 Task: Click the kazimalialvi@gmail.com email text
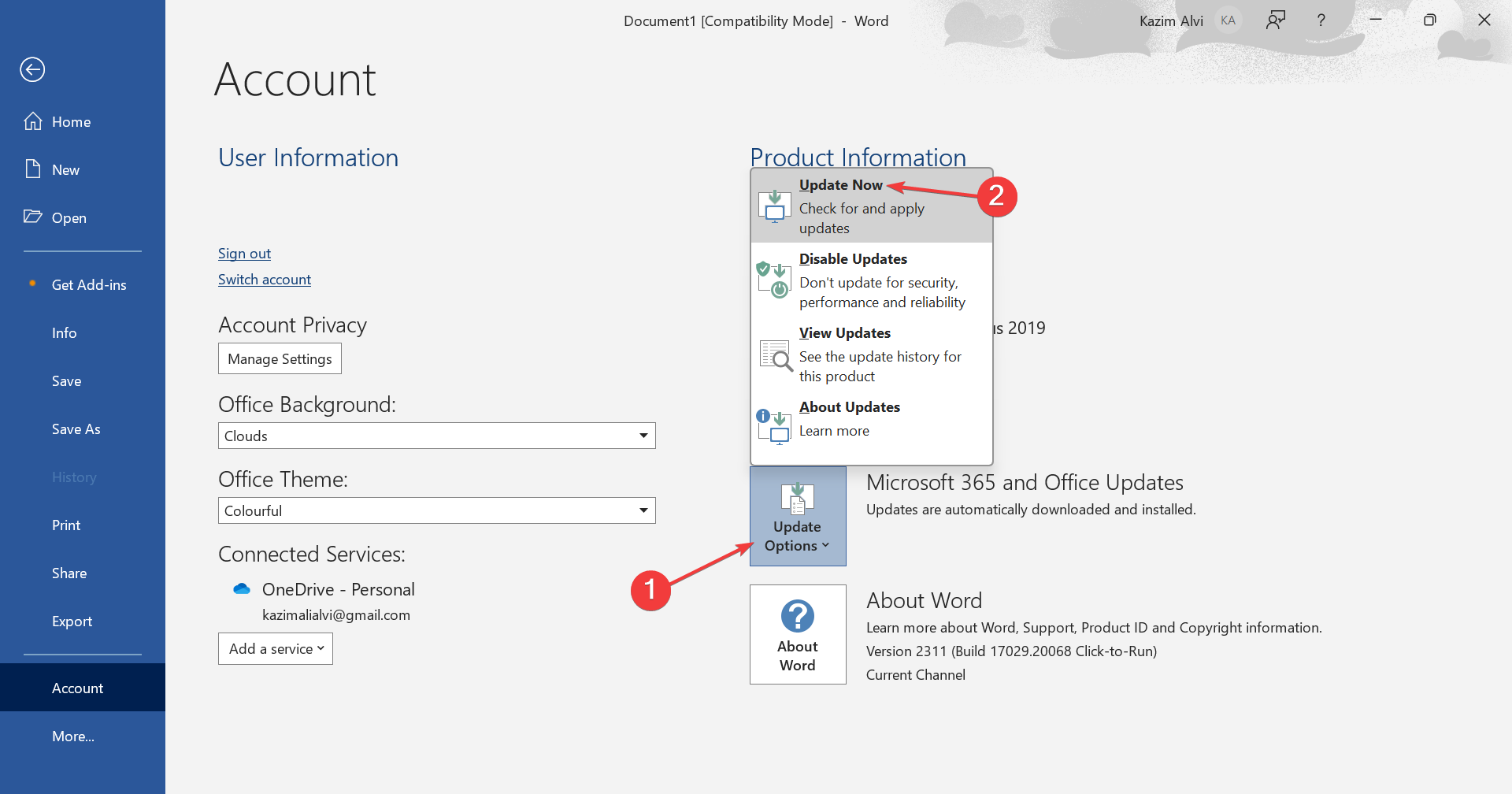(x=336, y=614)
